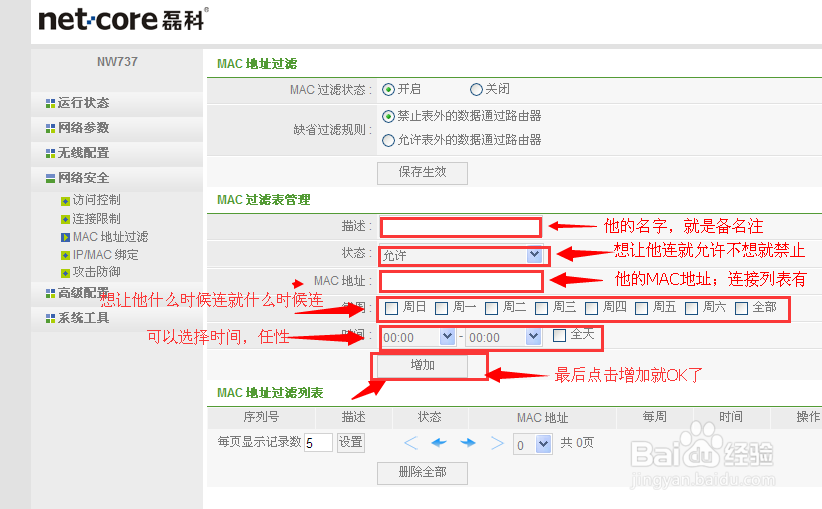Click the 设置 button for records per page
822x509 pixels.
(x=351, y=442)
